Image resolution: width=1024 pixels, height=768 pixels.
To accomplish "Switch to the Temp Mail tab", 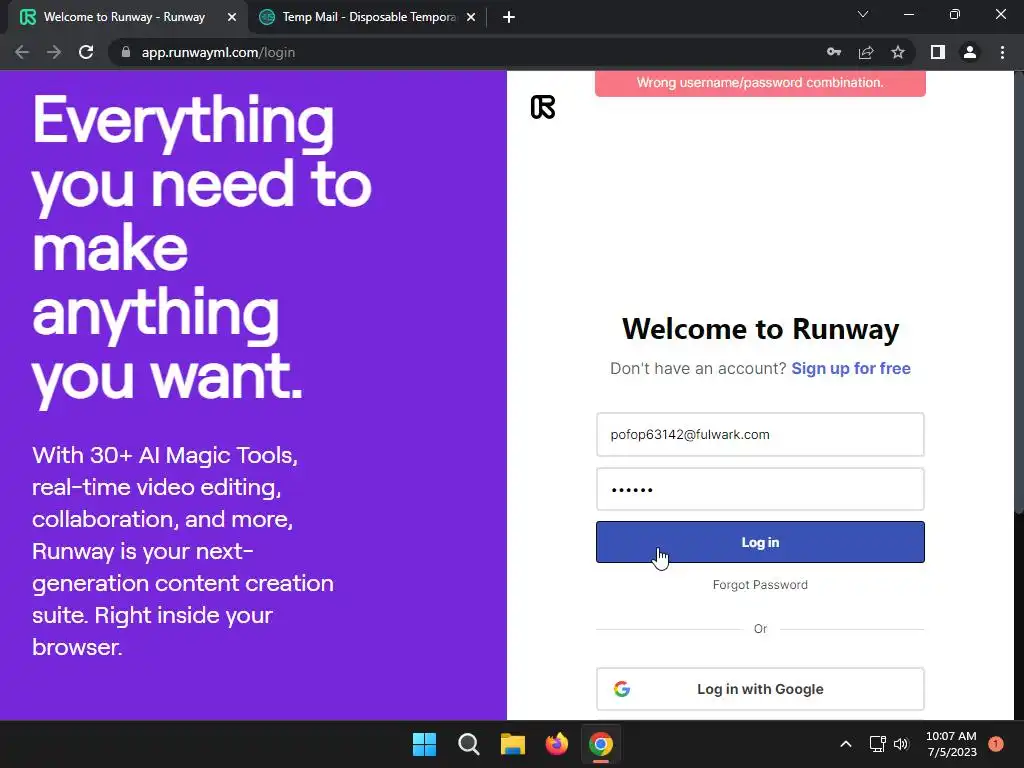I will pyautogui.click(x=368, y=18).
